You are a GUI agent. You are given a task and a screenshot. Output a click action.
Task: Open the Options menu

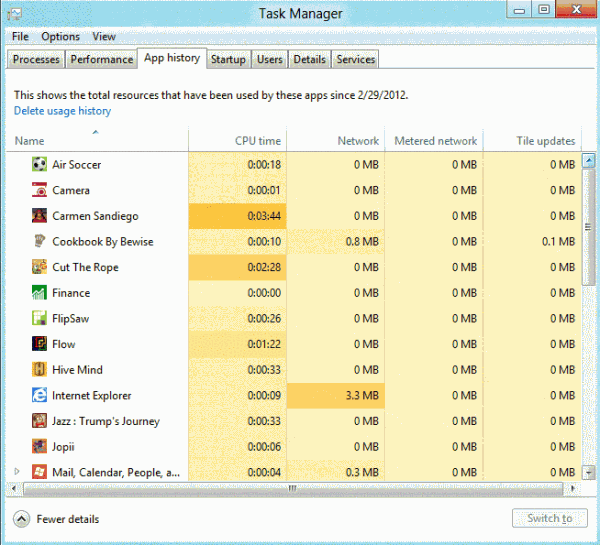tap(60, 37)
